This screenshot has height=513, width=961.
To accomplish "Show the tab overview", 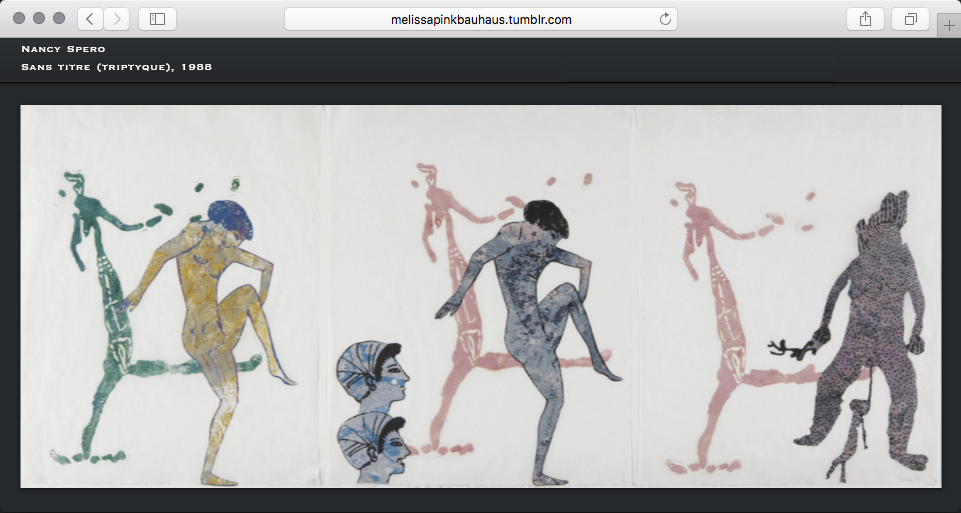I will pos(911,19).
